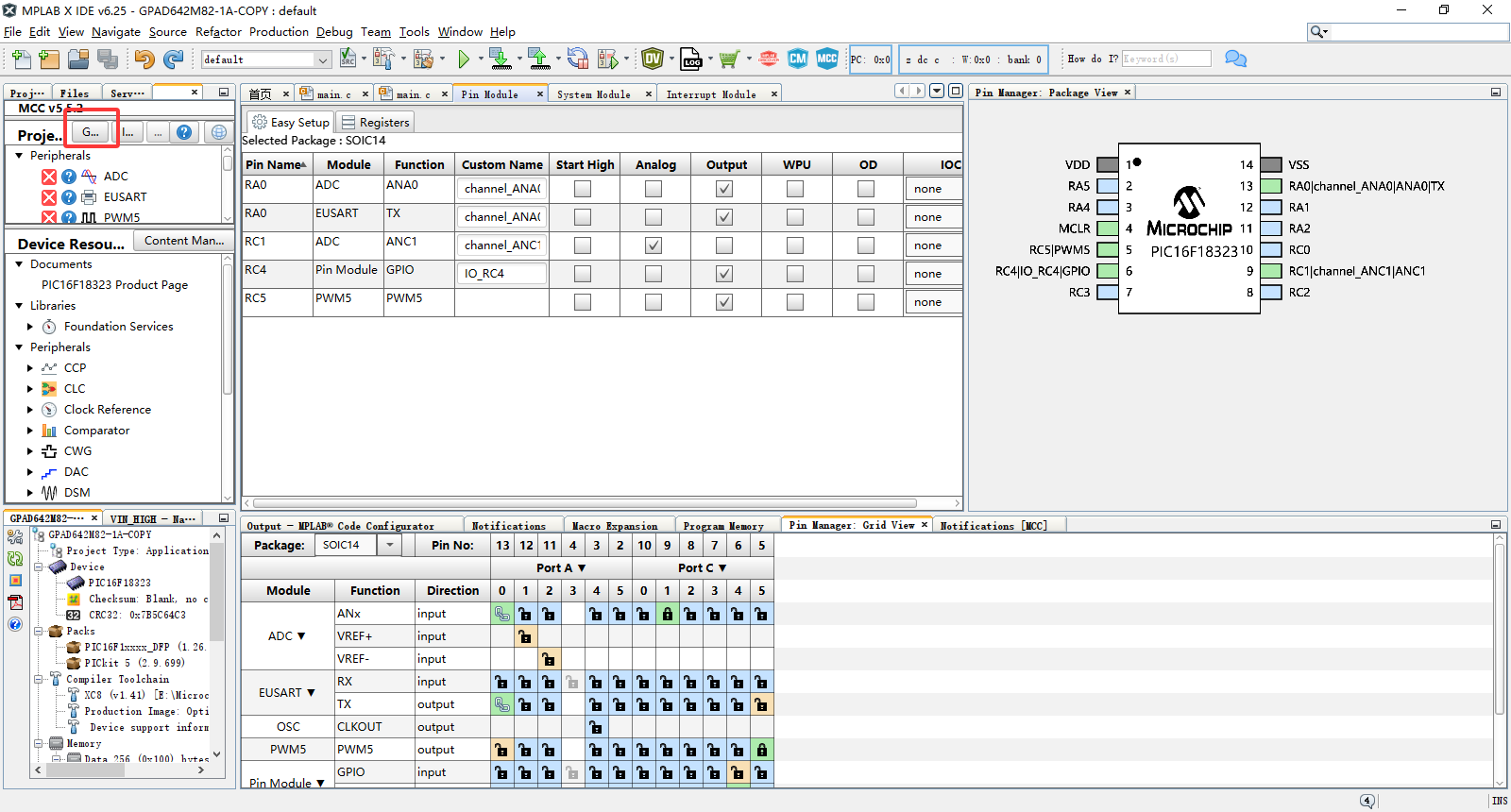1511x812 pixels.
Task: Click the Content Manager button
Action: tap(184, 241)
